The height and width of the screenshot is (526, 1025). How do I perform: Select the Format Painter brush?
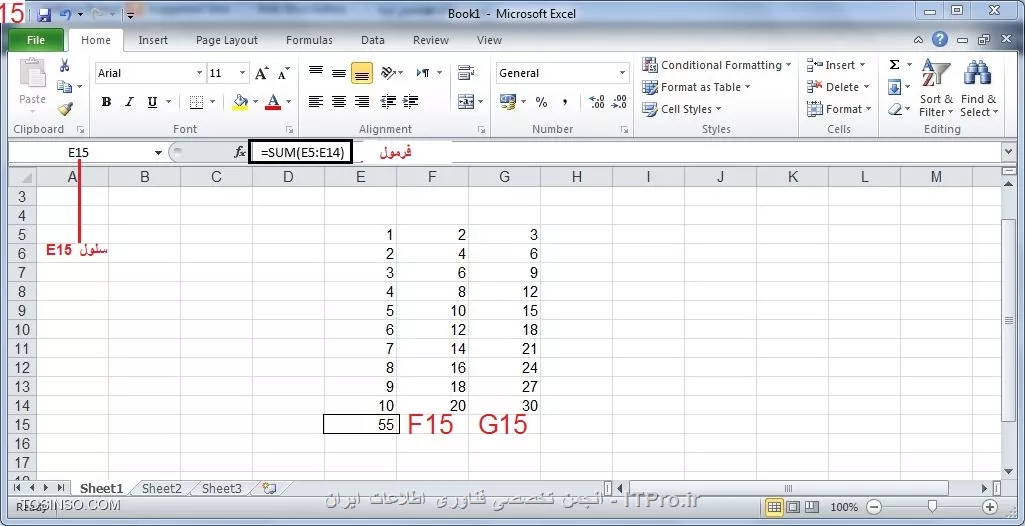[x=65, y=108]
